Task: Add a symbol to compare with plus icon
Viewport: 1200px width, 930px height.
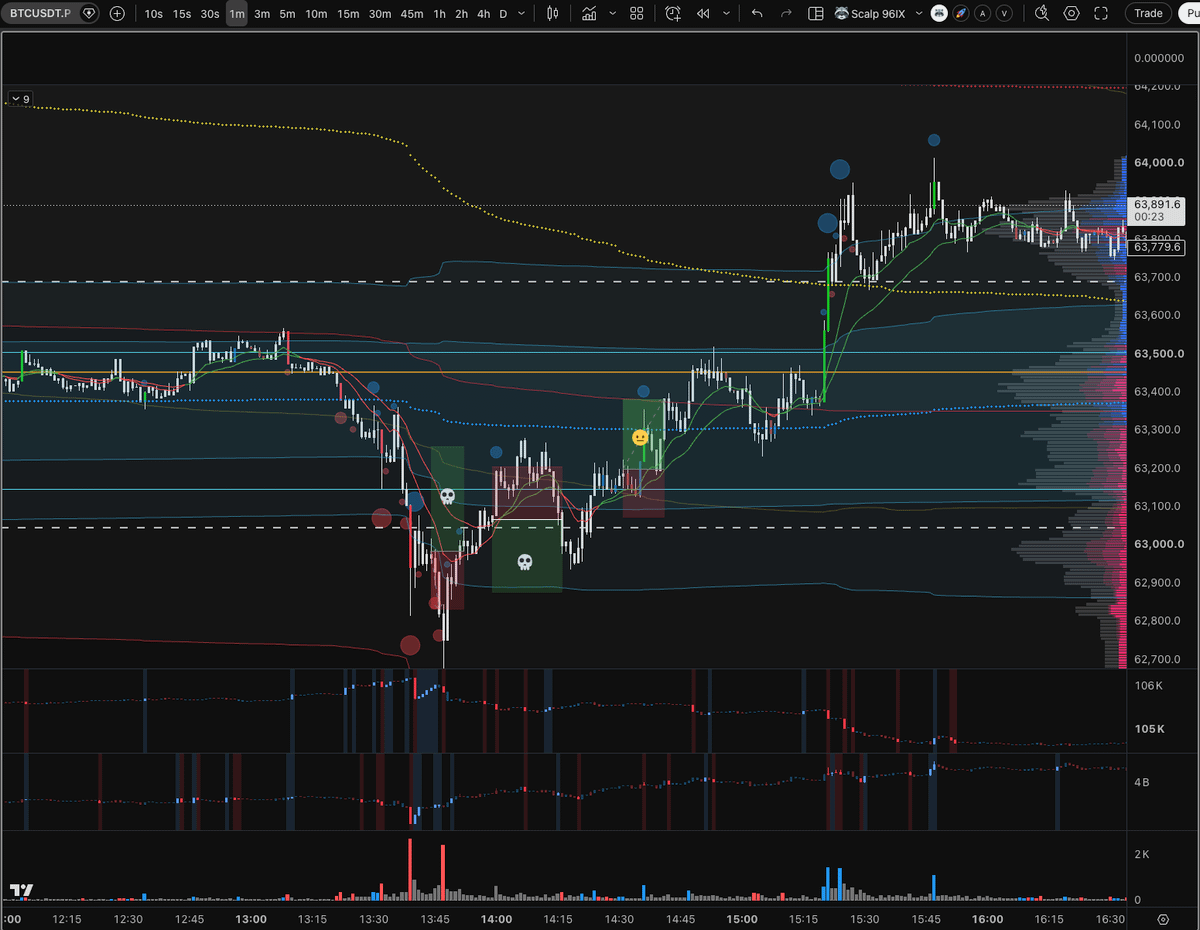Action: (x=117, y=13)
